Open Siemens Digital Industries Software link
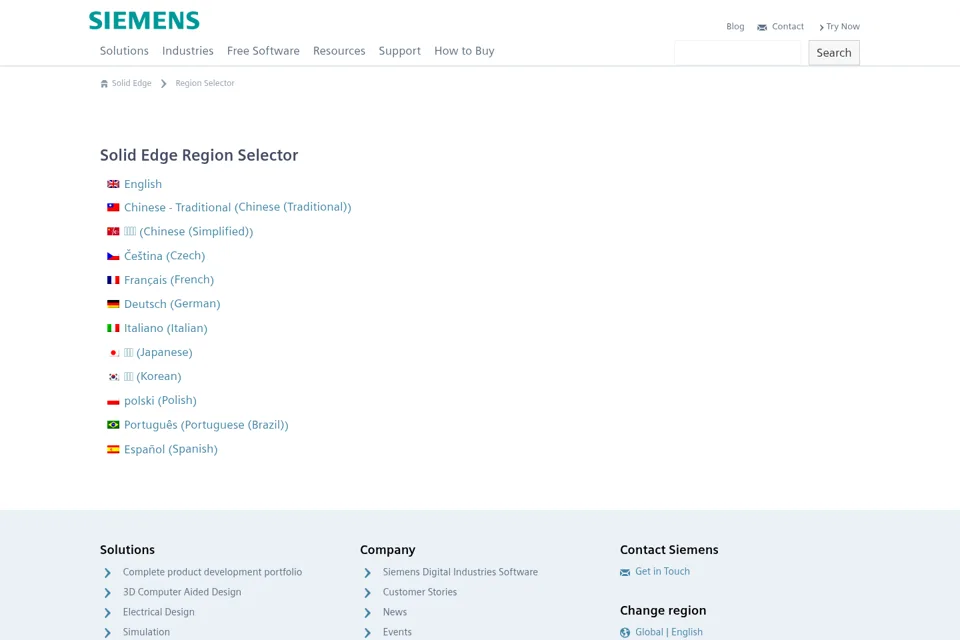Viewport: 960px width, 640px height. [460, 572]
